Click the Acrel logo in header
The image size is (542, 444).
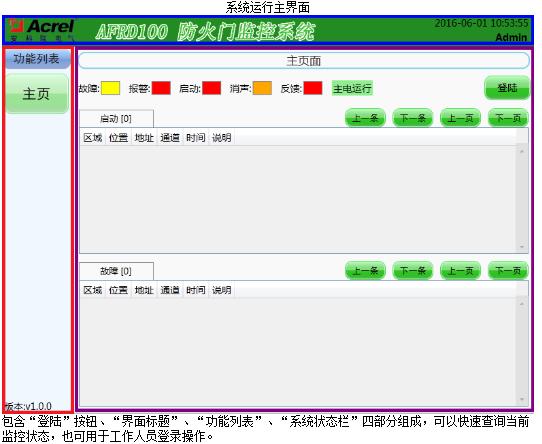41,30
